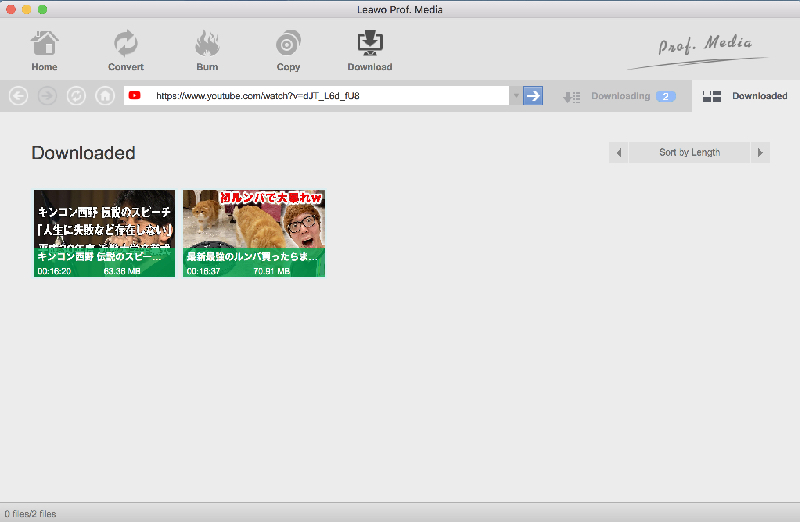Screen dimensions: 800x522
Task: Click the 00:18:37 duration text
Action: tap(203, 271)
